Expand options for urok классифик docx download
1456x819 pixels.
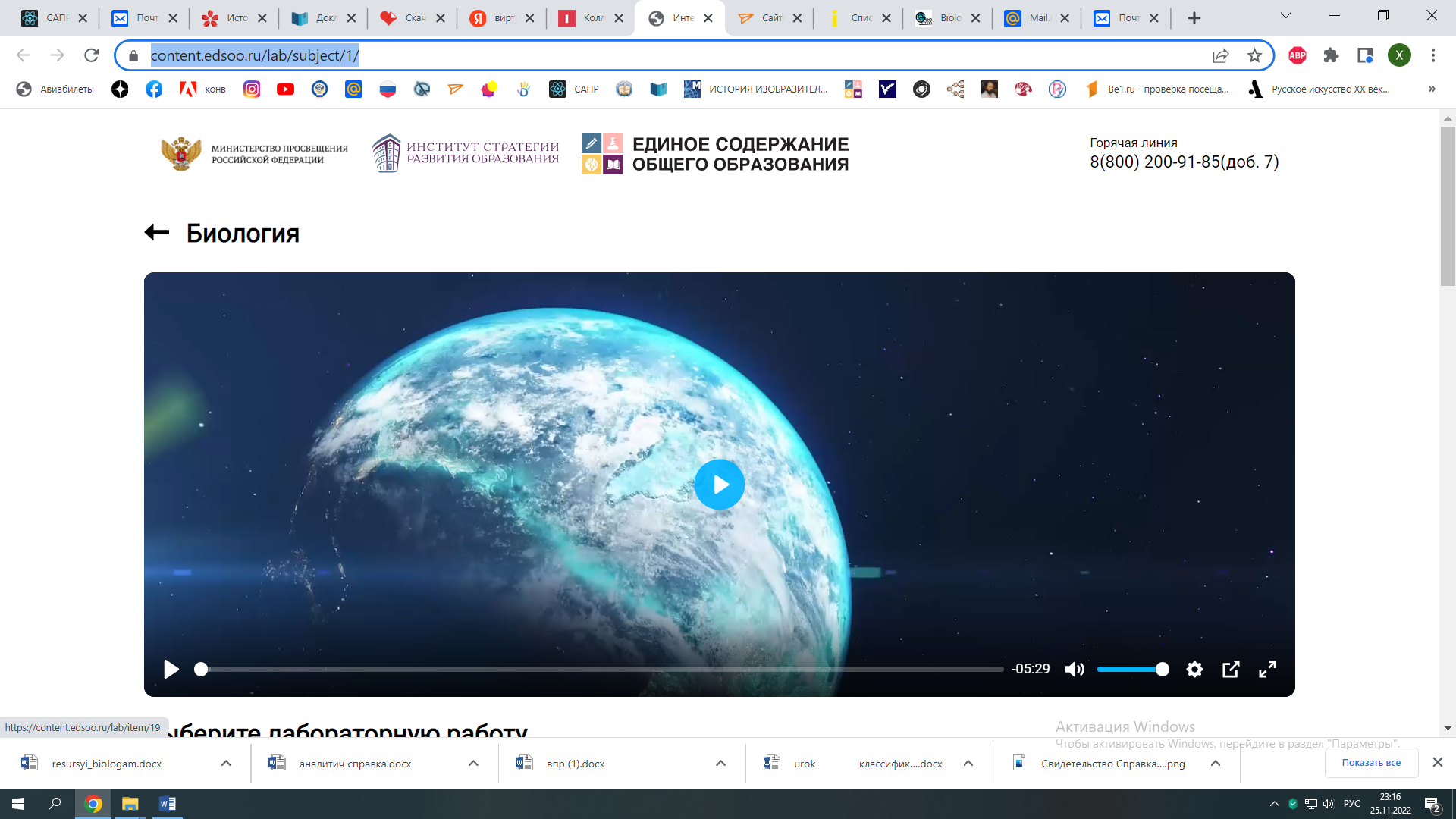pos(968,764)
